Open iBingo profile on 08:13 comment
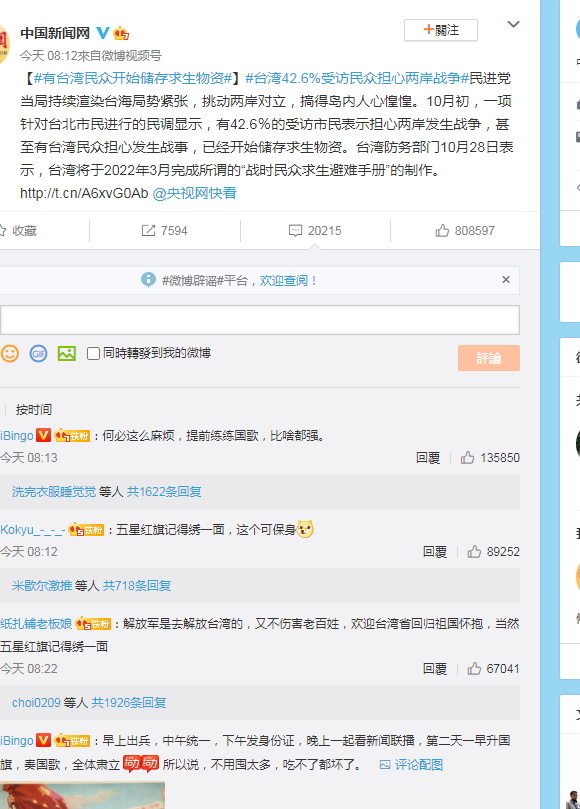This screenshot has width=580, height=809. click(17, 436)
